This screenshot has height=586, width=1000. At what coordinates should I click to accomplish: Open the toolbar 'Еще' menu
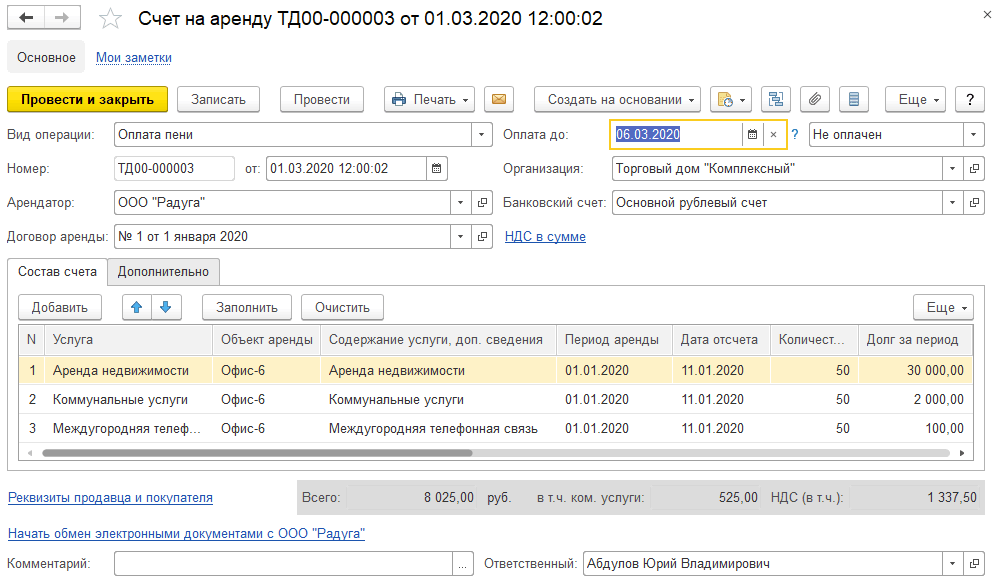tap(915, 99)
